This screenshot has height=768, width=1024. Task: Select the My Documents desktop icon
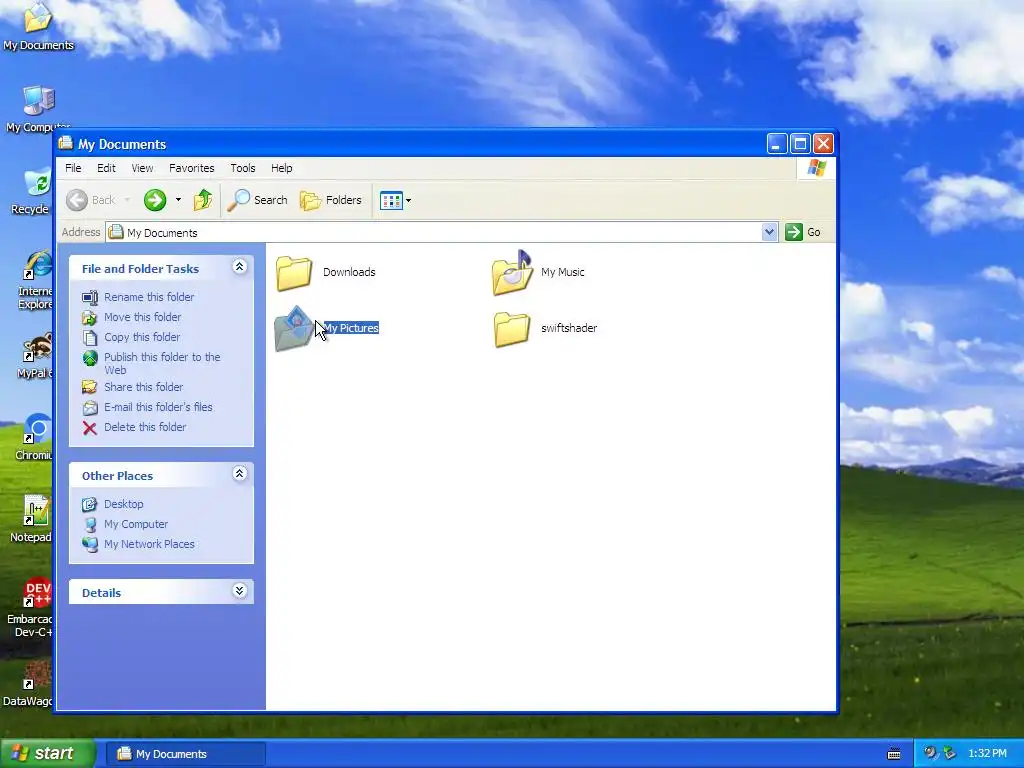pyautogui.click(x=38, y=27)
